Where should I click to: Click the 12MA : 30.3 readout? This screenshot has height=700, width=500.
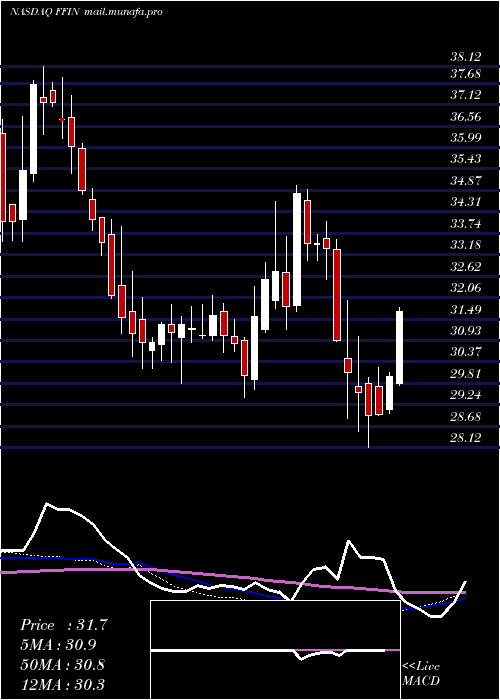63,684
